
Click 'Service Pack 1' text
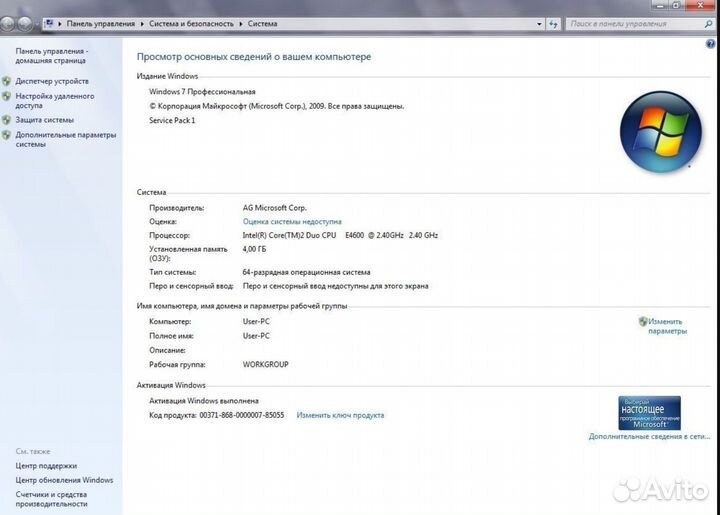coord(172,120)
